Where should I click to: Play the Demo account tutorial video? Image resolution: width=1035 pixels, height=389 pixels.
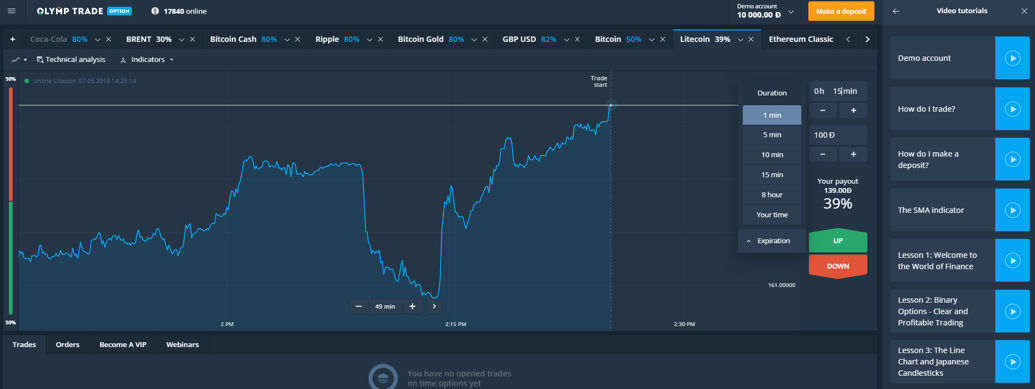tap(1012, 58)
